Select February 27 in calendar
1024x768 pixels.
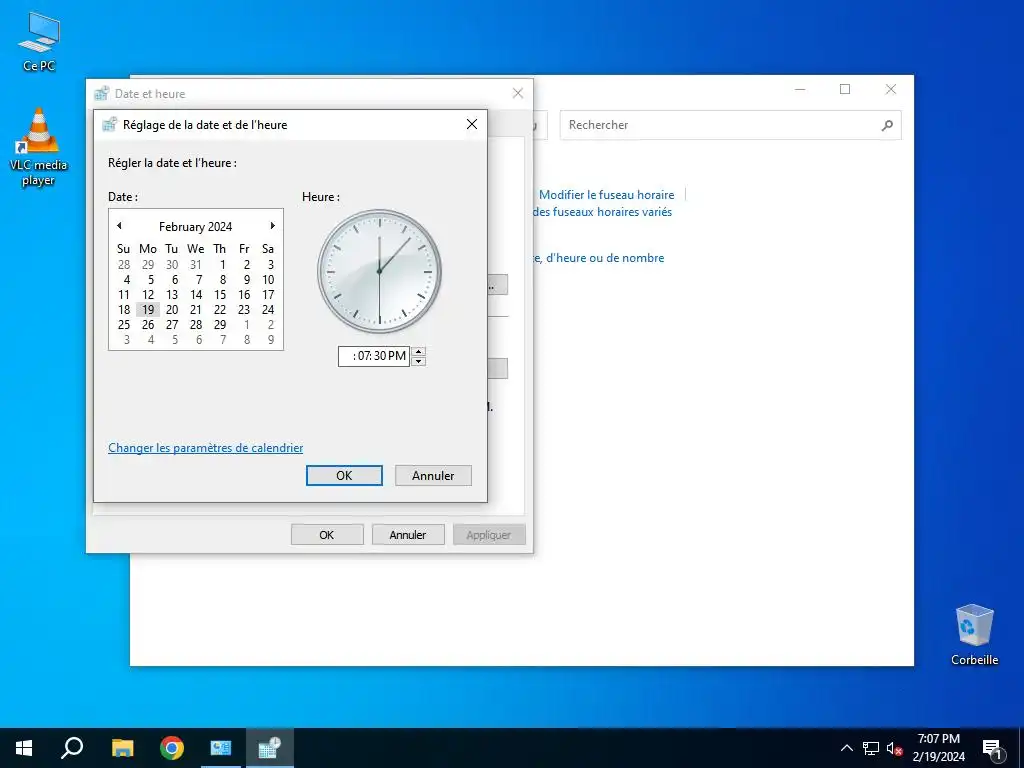(x=172, y=325)
